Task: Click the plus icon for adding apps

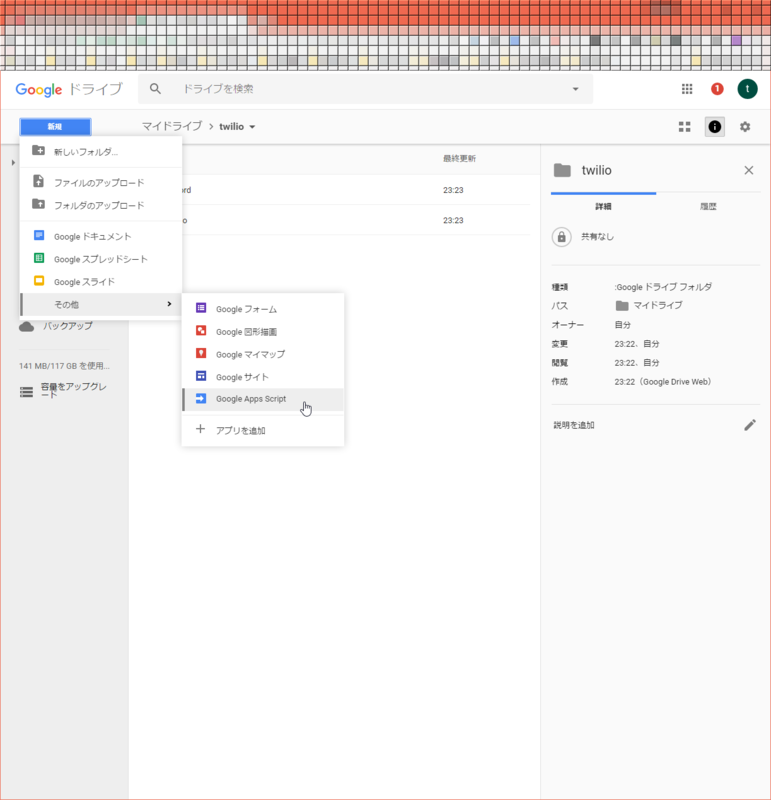Action: (x=201, y=429)
